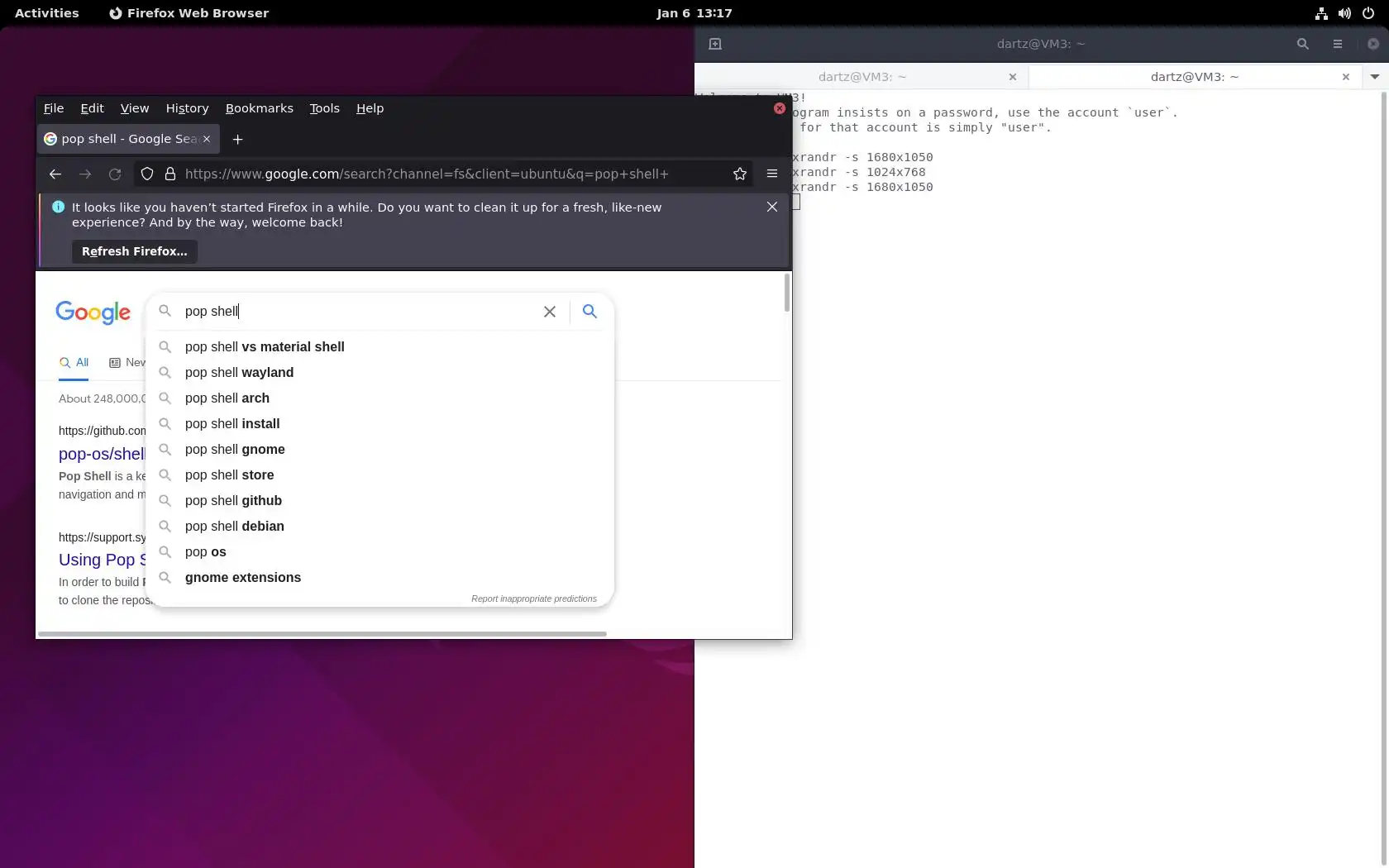Open the pop-os/shell search result
1389x868 pixels.
coord(102,454)
